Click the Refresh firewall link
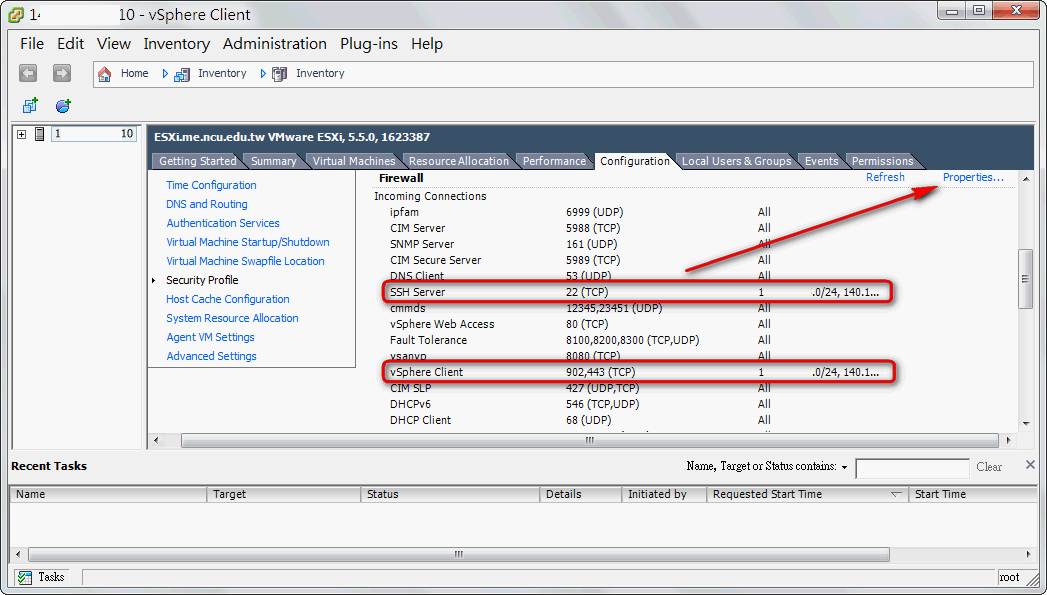This screenshot has width=1047, height=595. (x=885, y=177)
